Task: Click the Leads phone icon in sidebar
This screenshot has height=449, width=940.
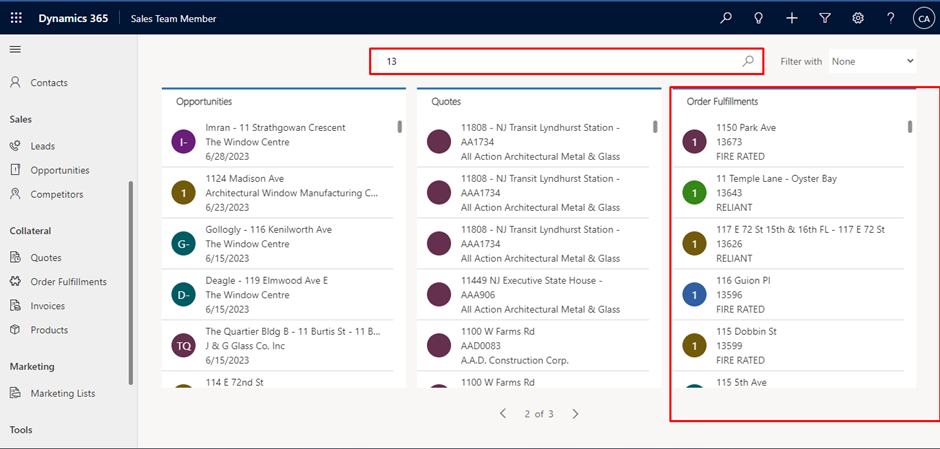Action: 16,146
